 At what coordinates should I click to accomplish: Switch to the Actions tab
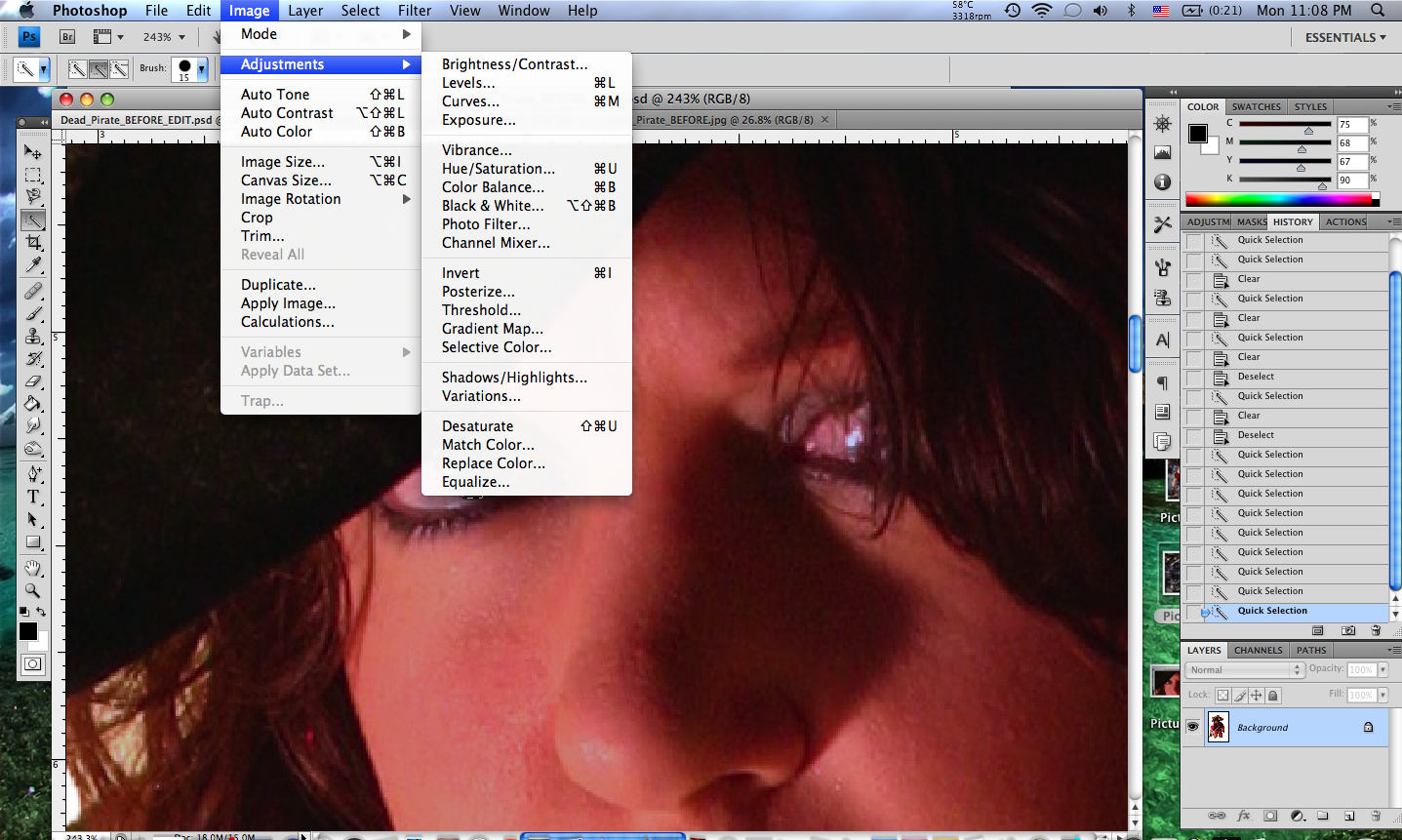[1345, 222]
